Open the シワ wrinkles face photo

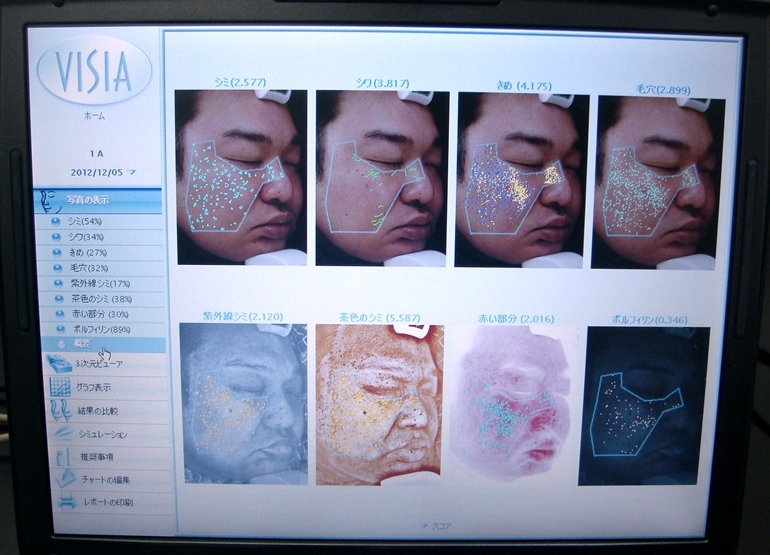pos(382,179)
